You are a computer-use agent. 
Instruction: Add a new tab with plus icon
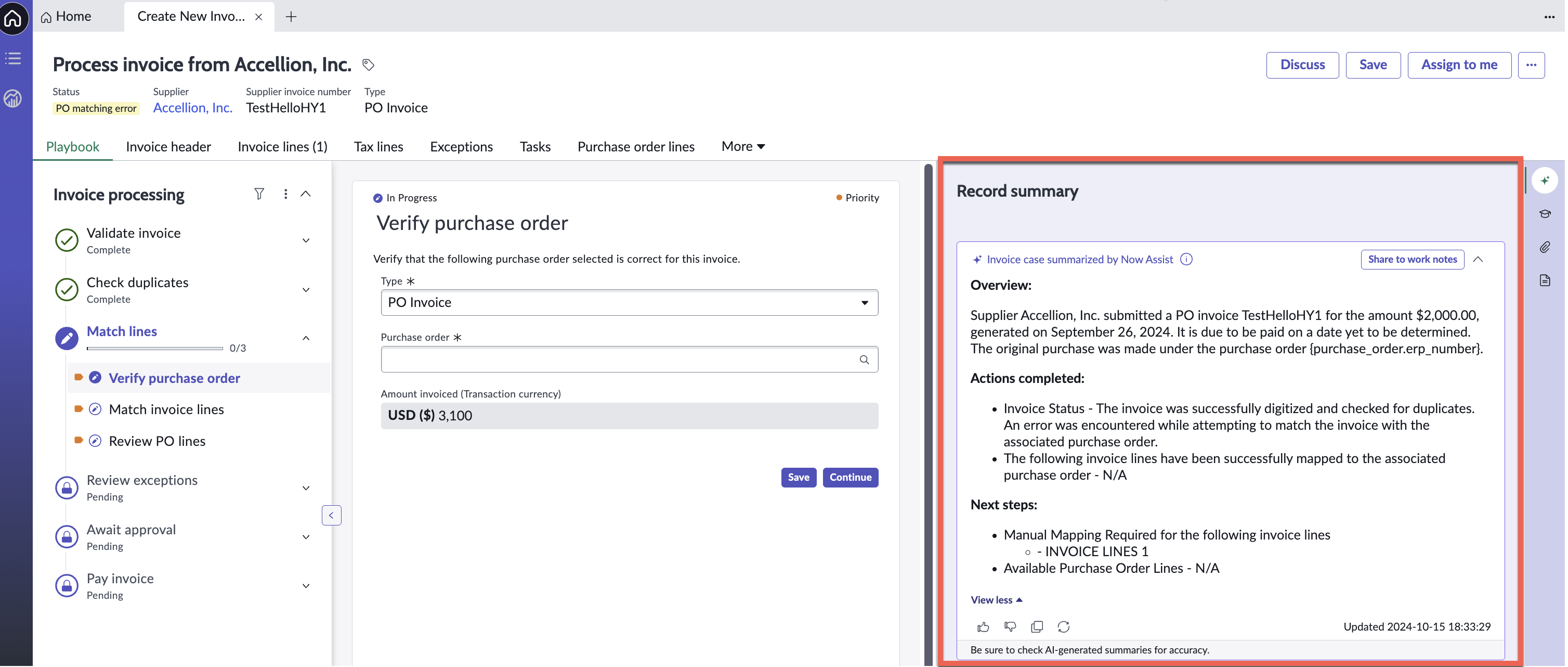[x=291, y=17]
